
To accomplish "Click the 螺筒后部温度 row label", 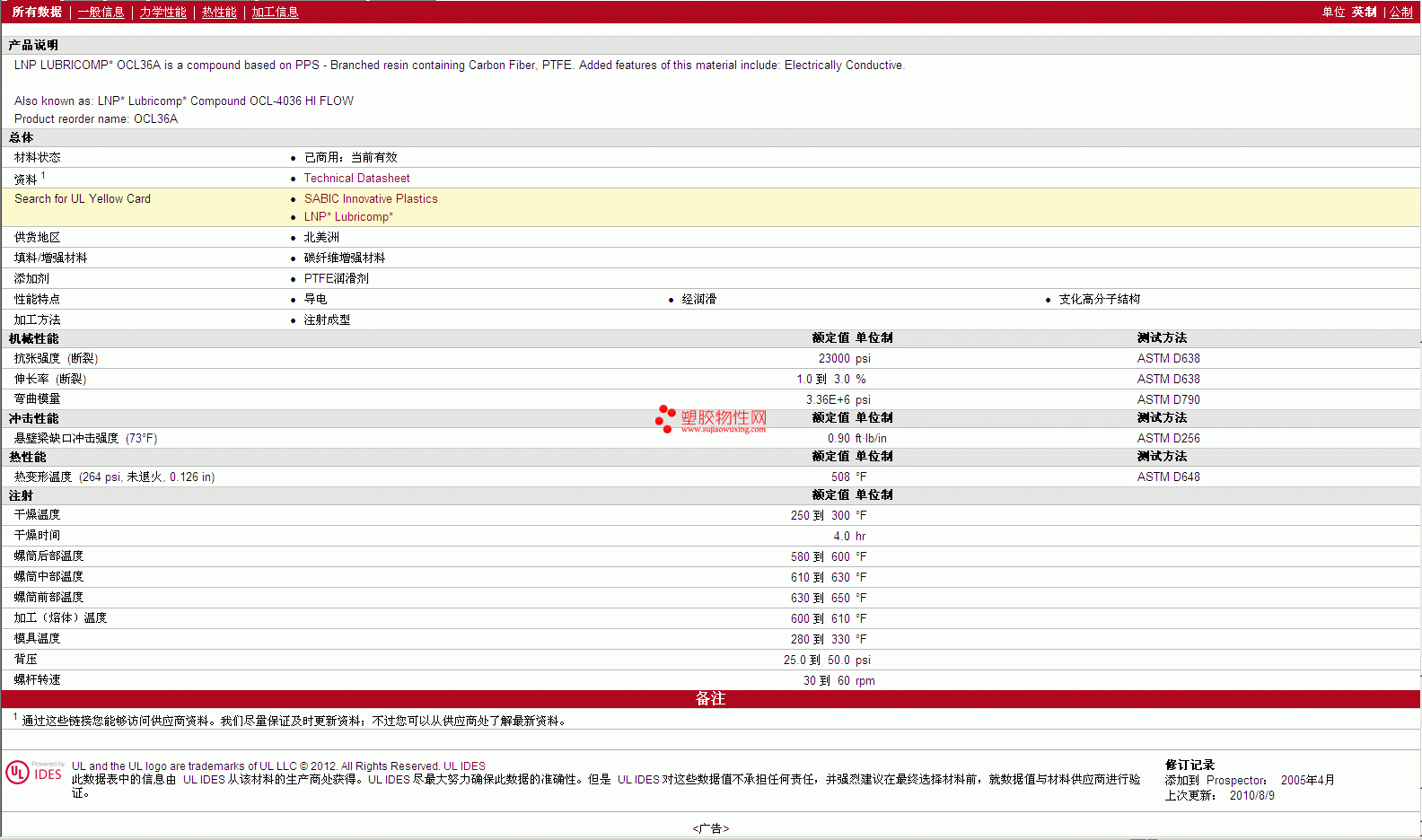I will tap(48, 556).
